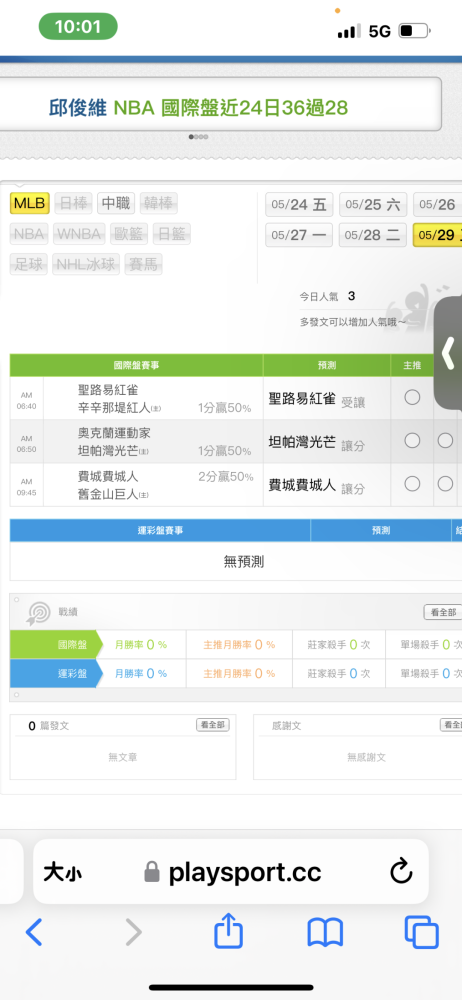
Task: Select second radio in 費城費城人 row
Action: pyautogui.click(x=445, y=484)
